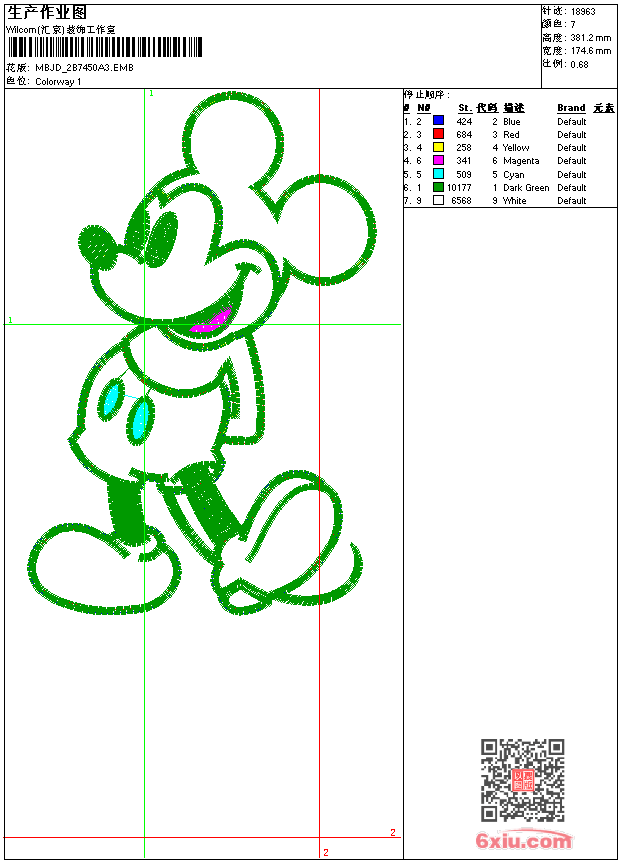Click the 元素 column header
Screen dimensions: 620x860
pos(604,108)
